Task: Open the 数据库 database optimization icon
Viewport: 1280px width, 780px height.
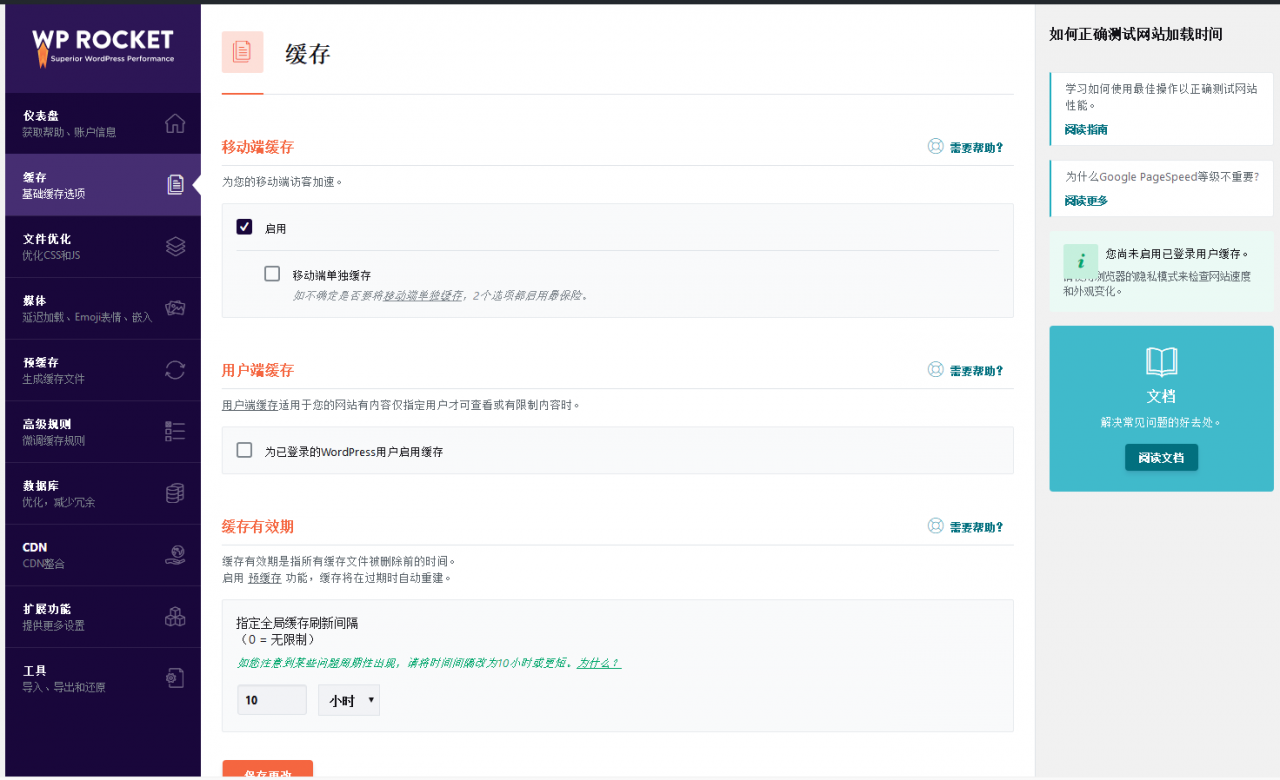Action: point(175,492)
